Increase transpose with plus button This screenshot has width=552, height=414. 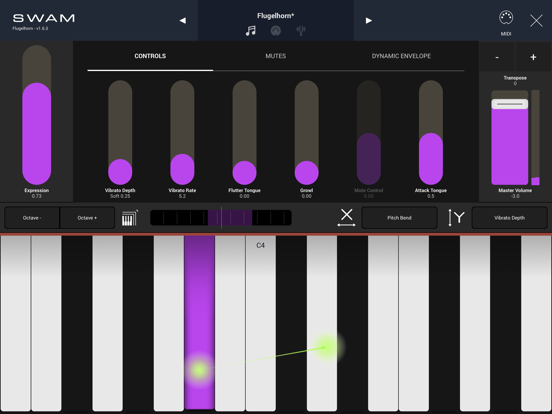(x=533, y=57)
